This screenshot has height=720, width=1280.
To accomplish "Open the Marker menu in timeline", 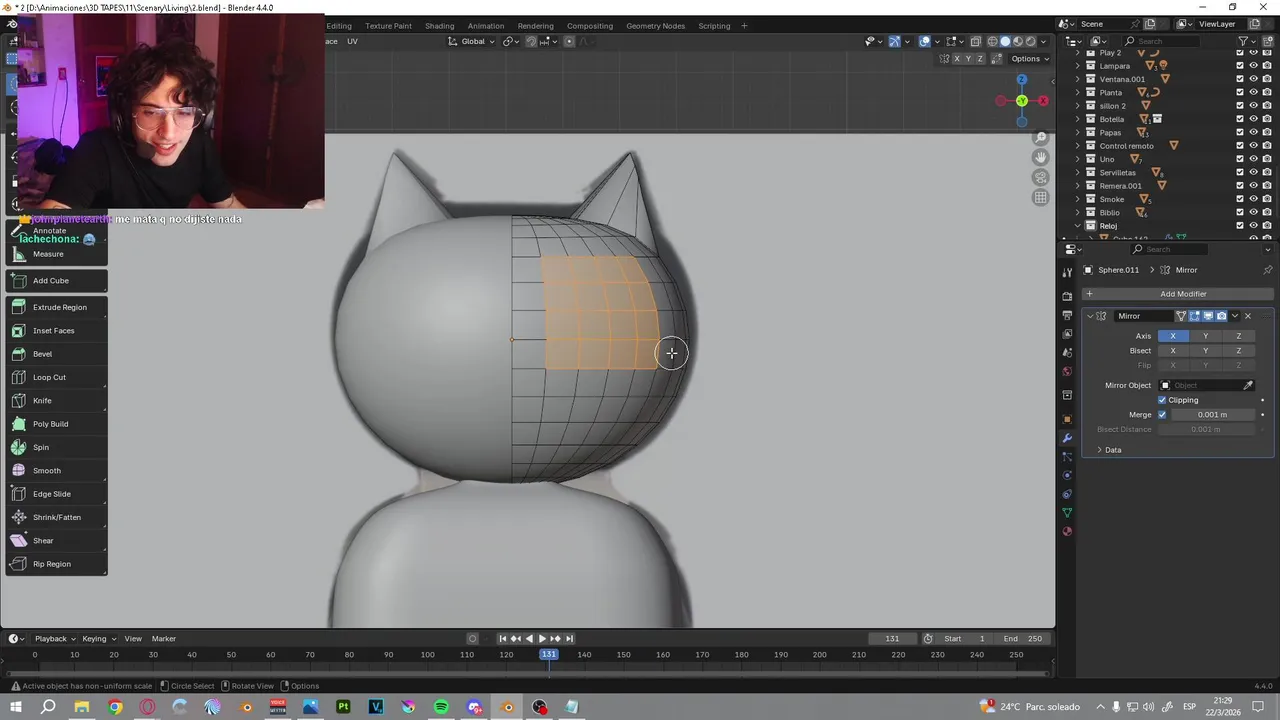I will (x=163, y=639).
